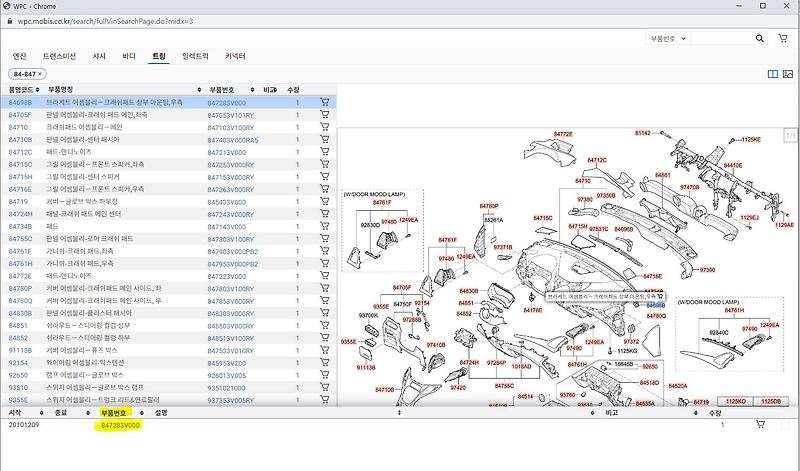Screen dimensions: 800x471
Task: Remove the 84-847 filter chip
Action: pos(40,74)
